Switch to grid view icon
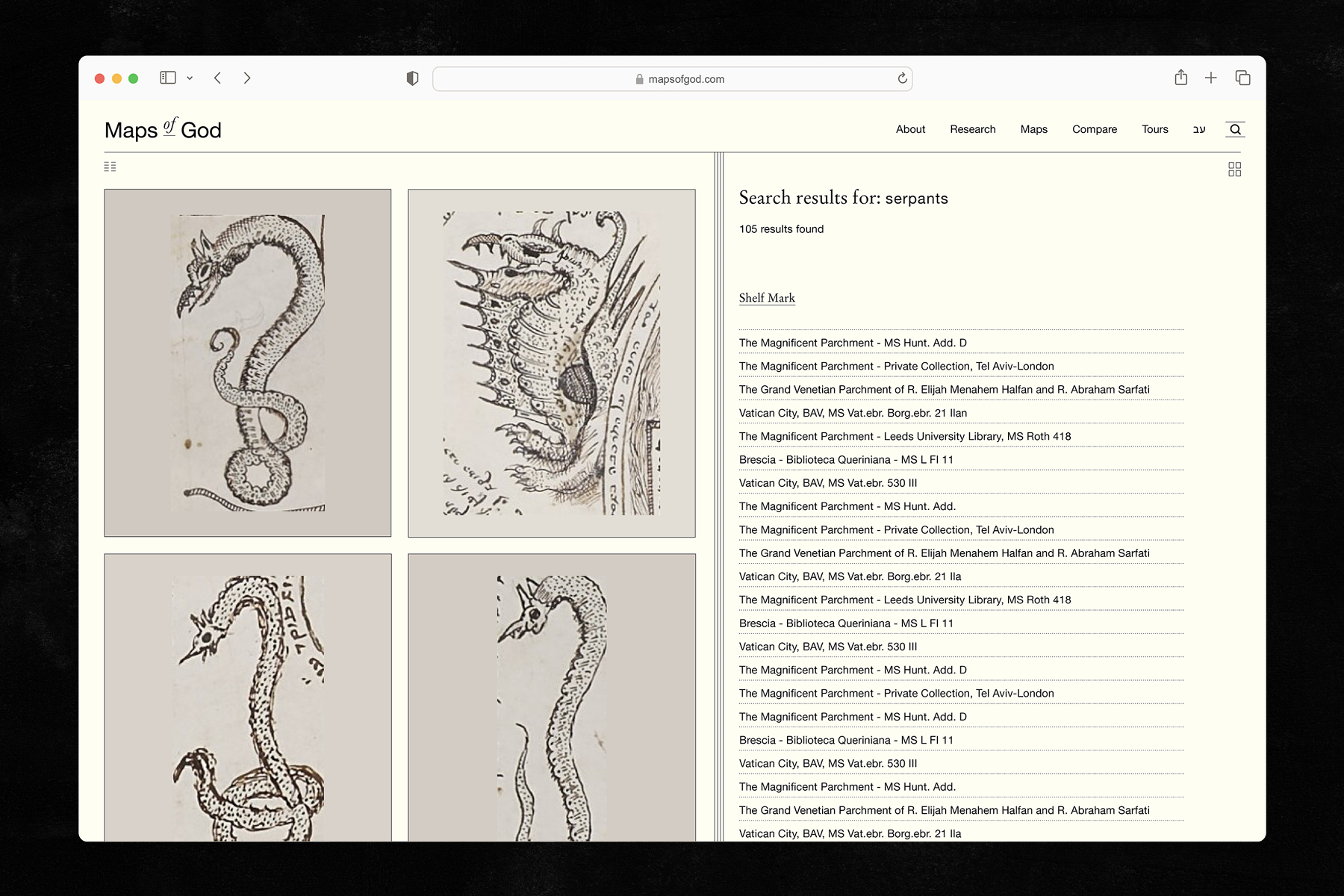This screenshot has width=1344, height=896. pyautogui.click(x=1234, y=169)
